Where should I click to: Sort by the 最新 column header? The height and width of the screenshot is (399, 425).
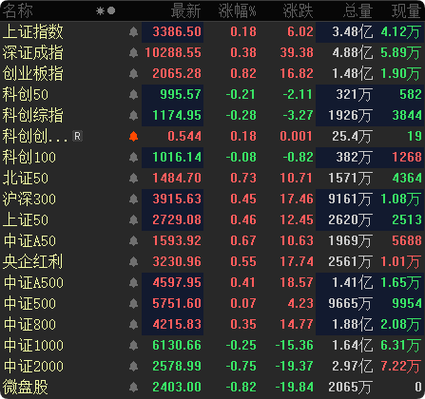pos(186,11)
